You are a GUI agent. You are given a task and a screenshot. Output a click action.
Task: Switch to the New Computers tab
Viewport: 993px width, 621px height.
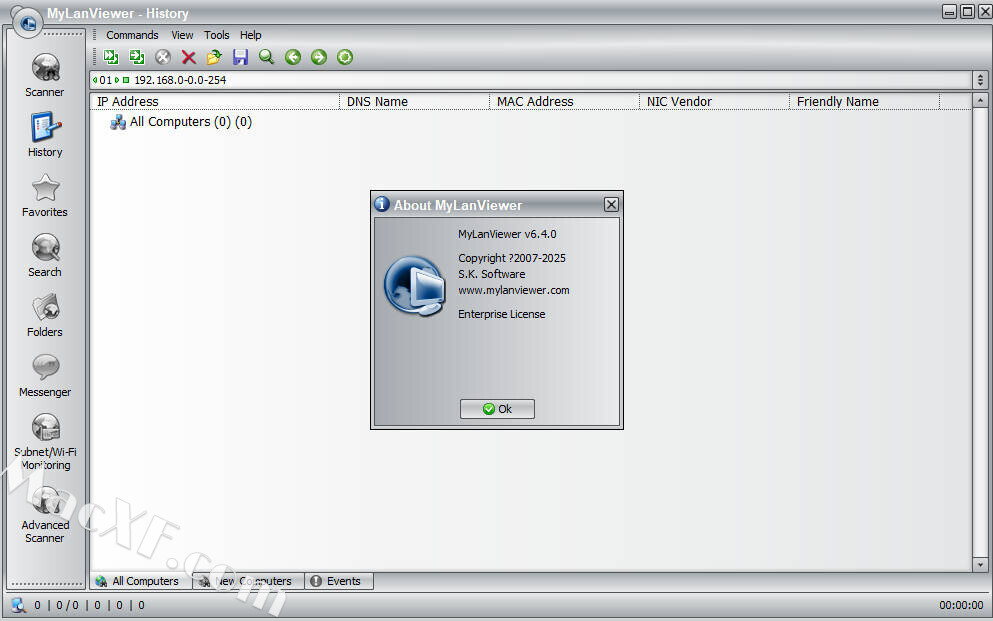click(248, 581)
